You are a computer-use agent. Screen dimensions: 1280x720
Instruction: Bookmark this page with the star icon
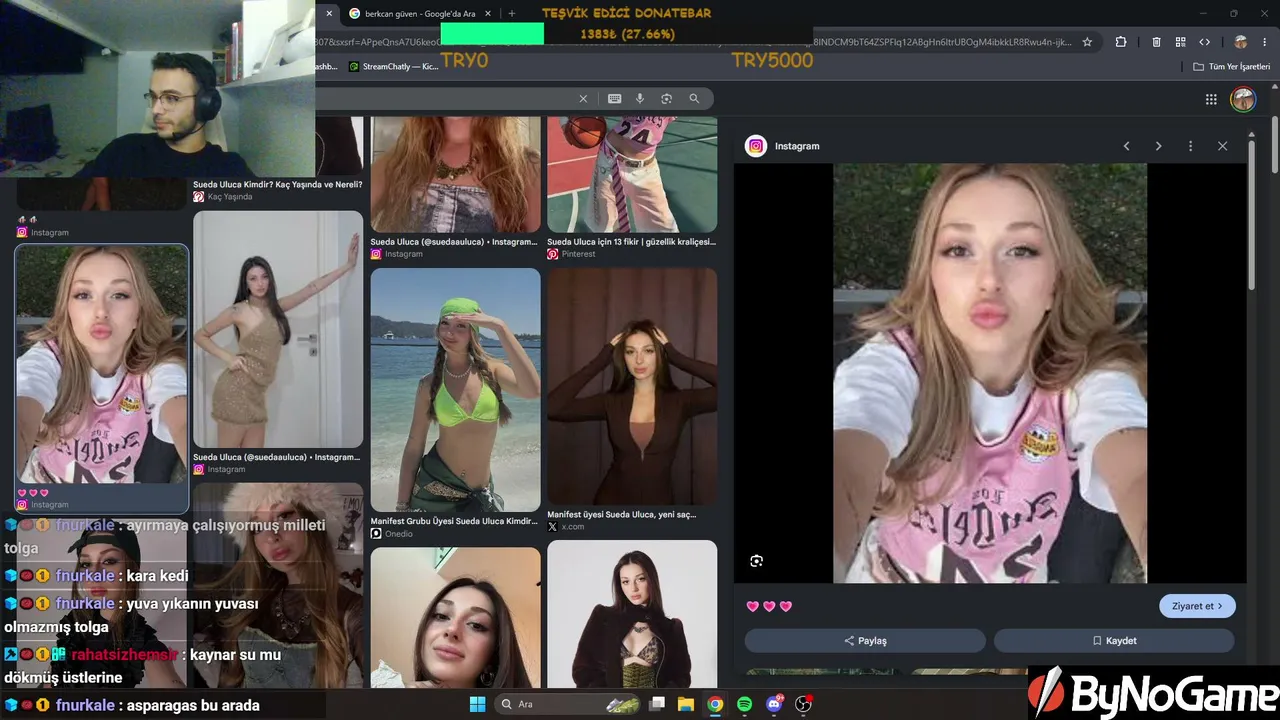point(1087,42)
